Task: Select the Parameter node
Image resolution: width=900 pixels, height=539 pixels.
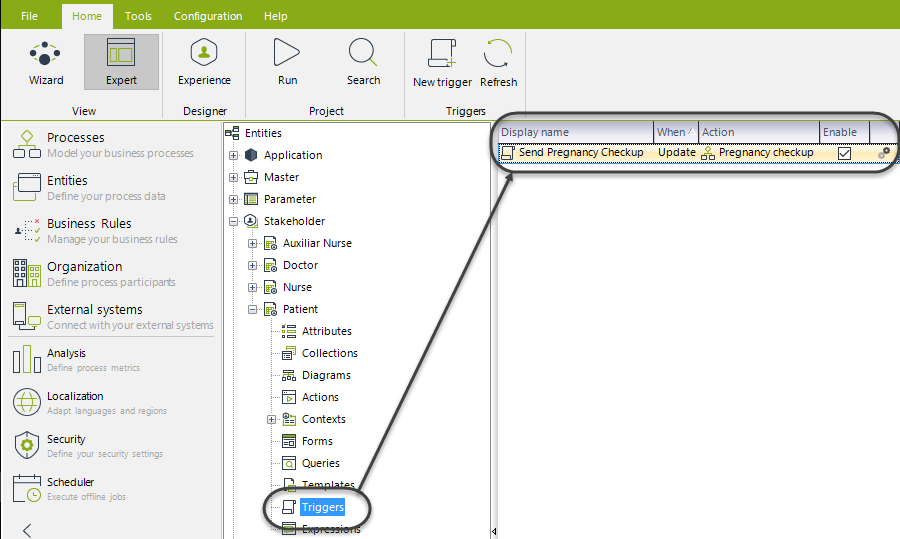Action: click(x=290, y=199)
